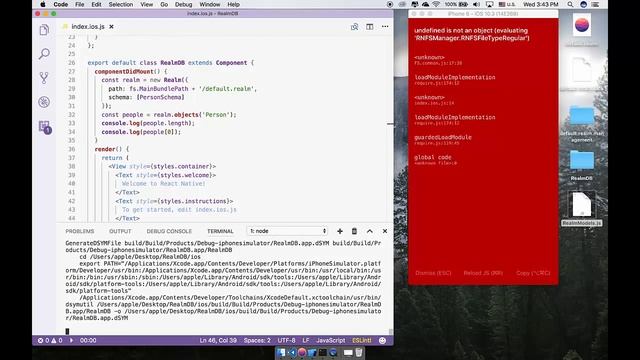This screenshot has width=640, height=360.
Task: Open the Source Control view icon
Action: pyautogui.click(x=44, y=78)
